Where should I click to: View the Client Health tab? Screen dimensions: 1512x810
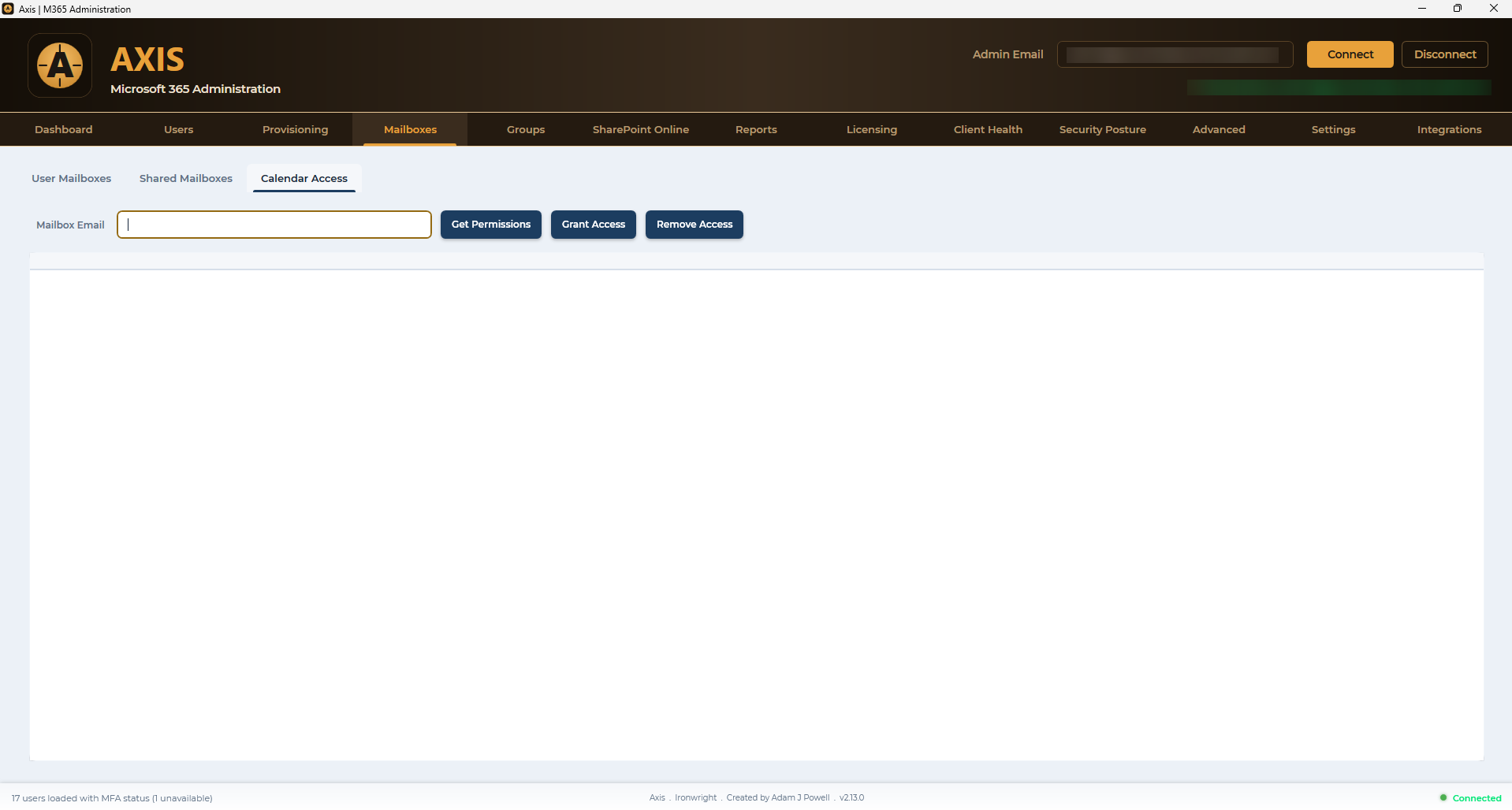pyautogui.click(x=988, y=129)
